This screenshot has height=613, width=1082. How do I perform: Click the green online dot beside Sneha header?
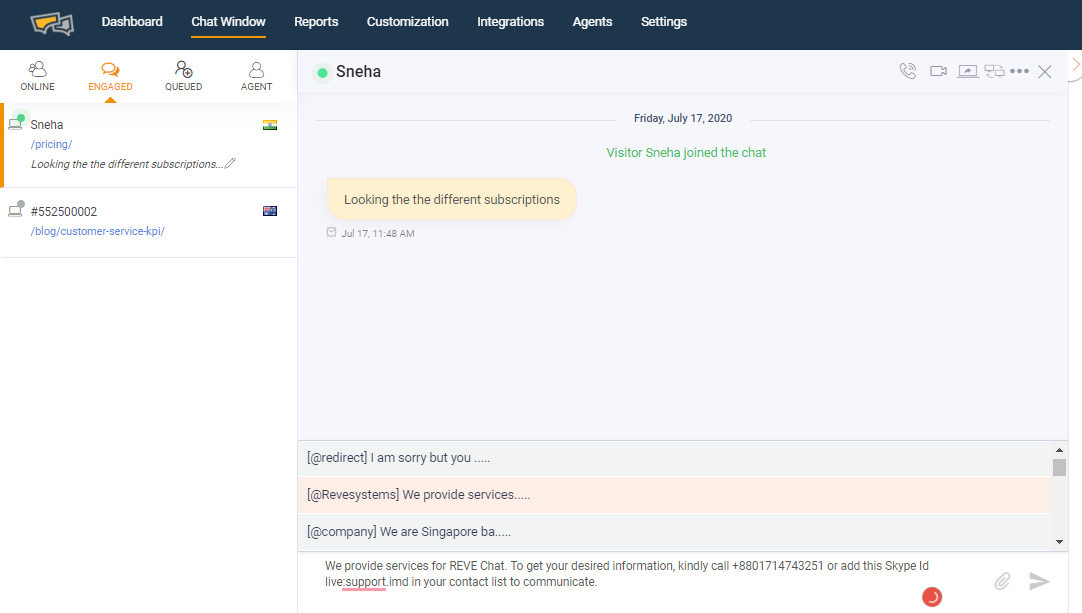pyautogui.click(x=322, y=72)
